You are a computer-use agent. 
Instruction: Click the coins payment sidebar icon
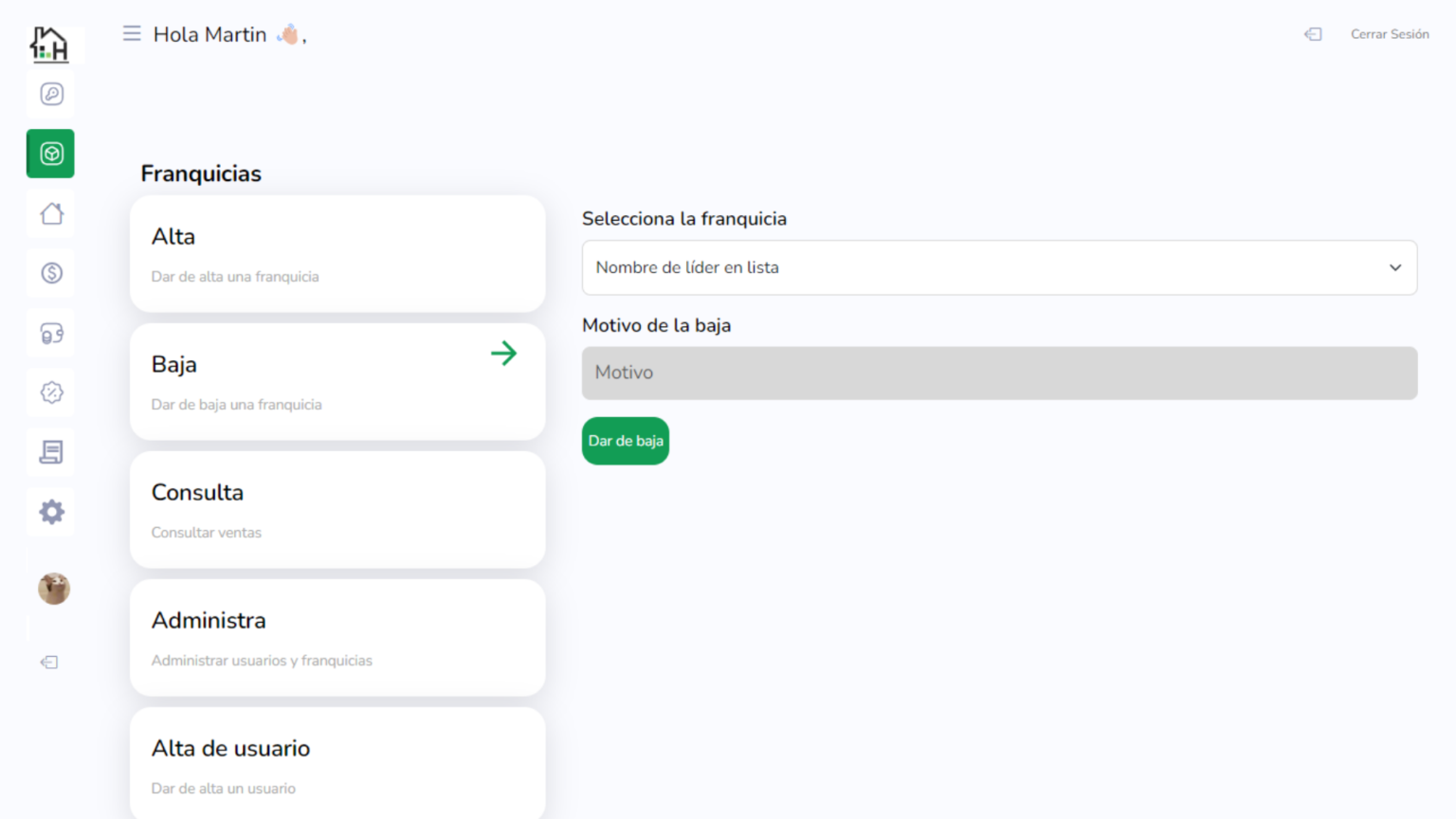pyautogui.click(x=51, y=333)
